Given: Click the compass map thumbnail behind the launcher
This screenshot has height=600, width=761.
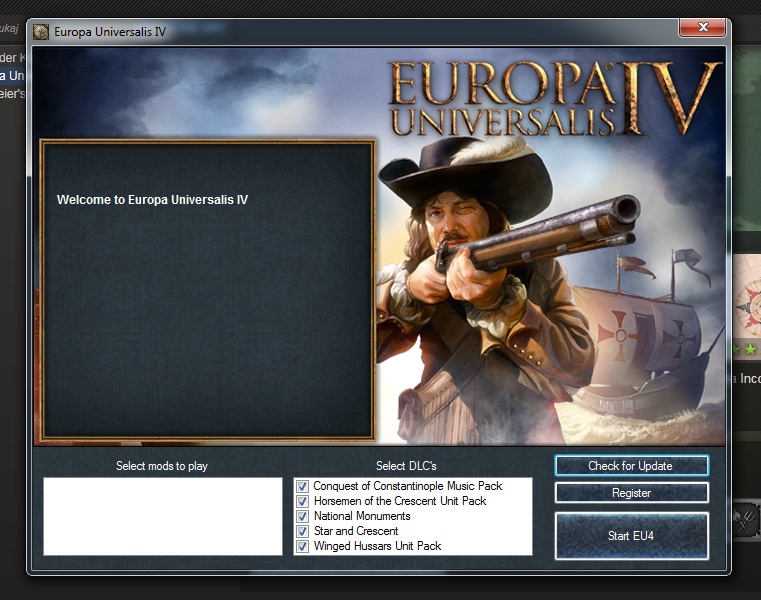Looking at the screenshot, I should tap(746, 297).
